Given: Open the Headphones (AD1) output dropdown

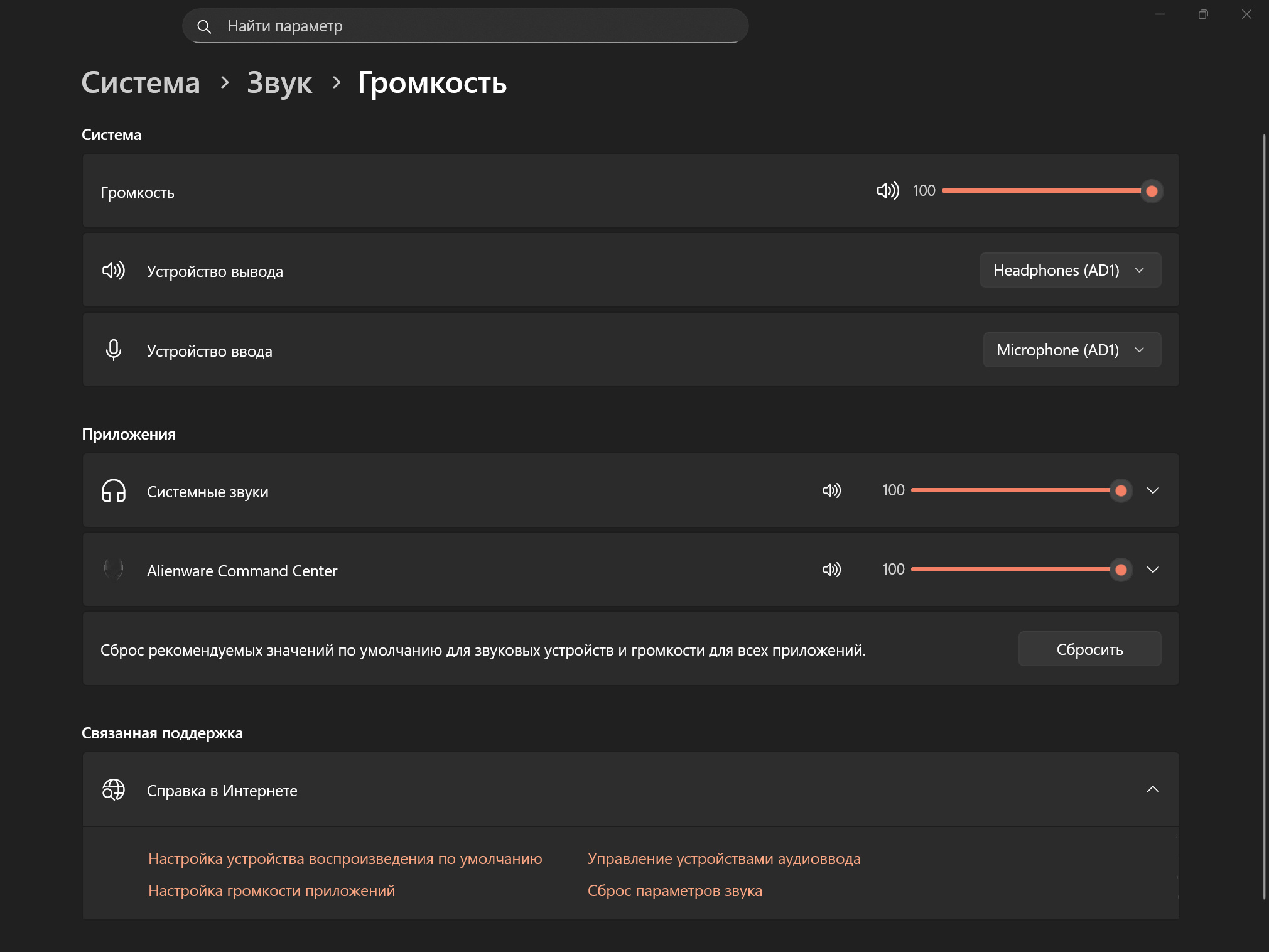Looking at the screenshot, I should pos(1070,270).
